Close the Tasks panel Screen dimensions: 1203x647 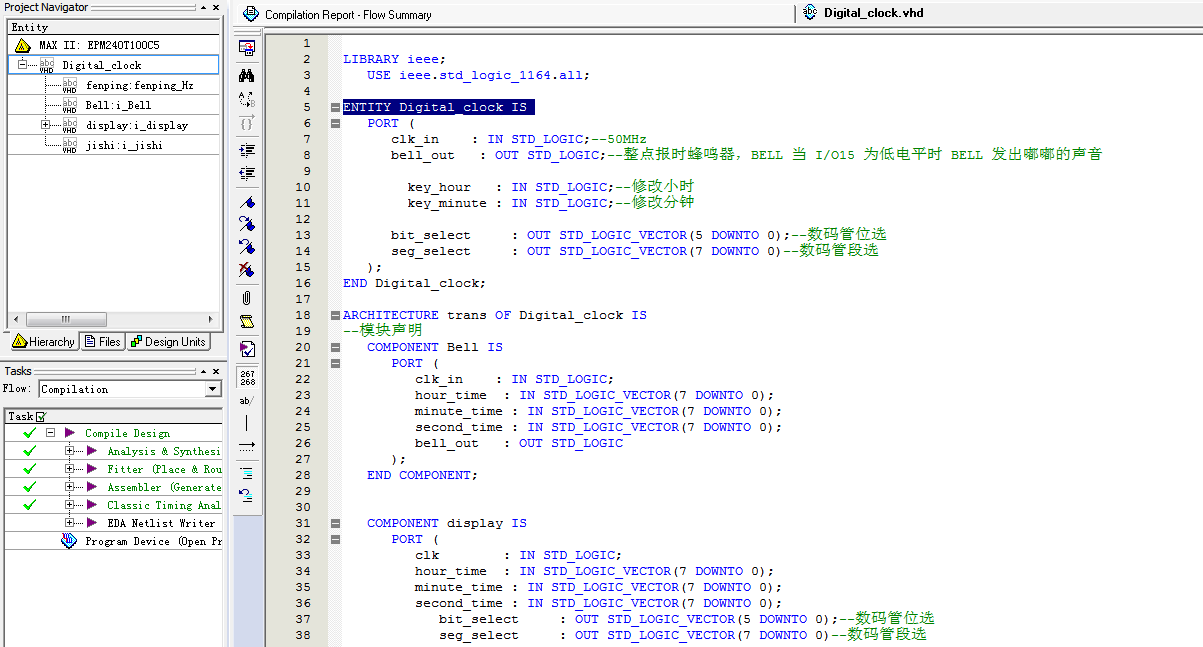pyautogui.click(x=216, y=371)
